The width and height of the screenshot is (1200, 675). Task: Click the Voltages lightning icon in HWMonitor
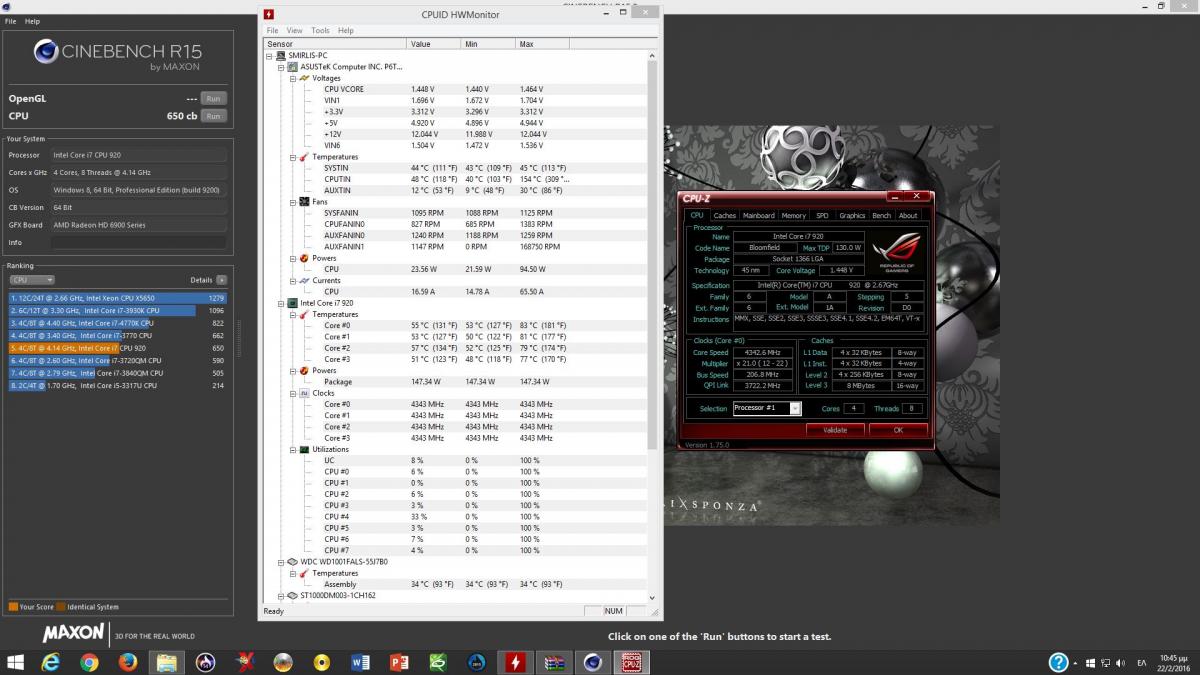coord(305,78)
